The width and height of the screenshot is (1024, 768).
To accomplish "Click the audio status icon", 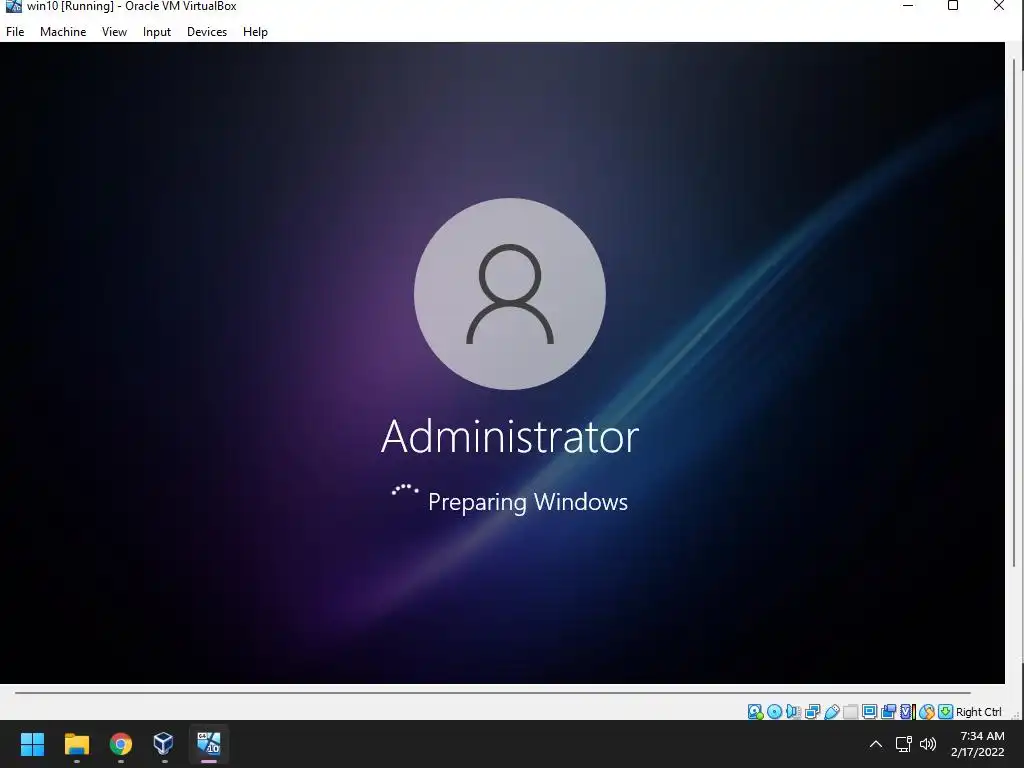I will 793,712.
